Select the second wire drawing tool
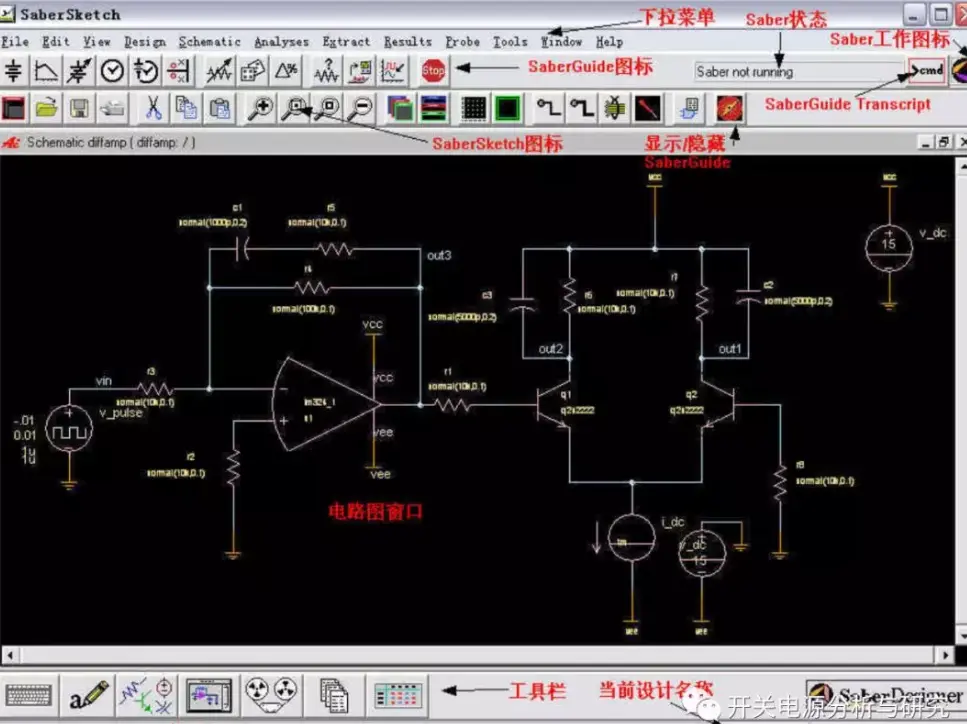This screenshot has width=967, height=724. coord(582,109)
